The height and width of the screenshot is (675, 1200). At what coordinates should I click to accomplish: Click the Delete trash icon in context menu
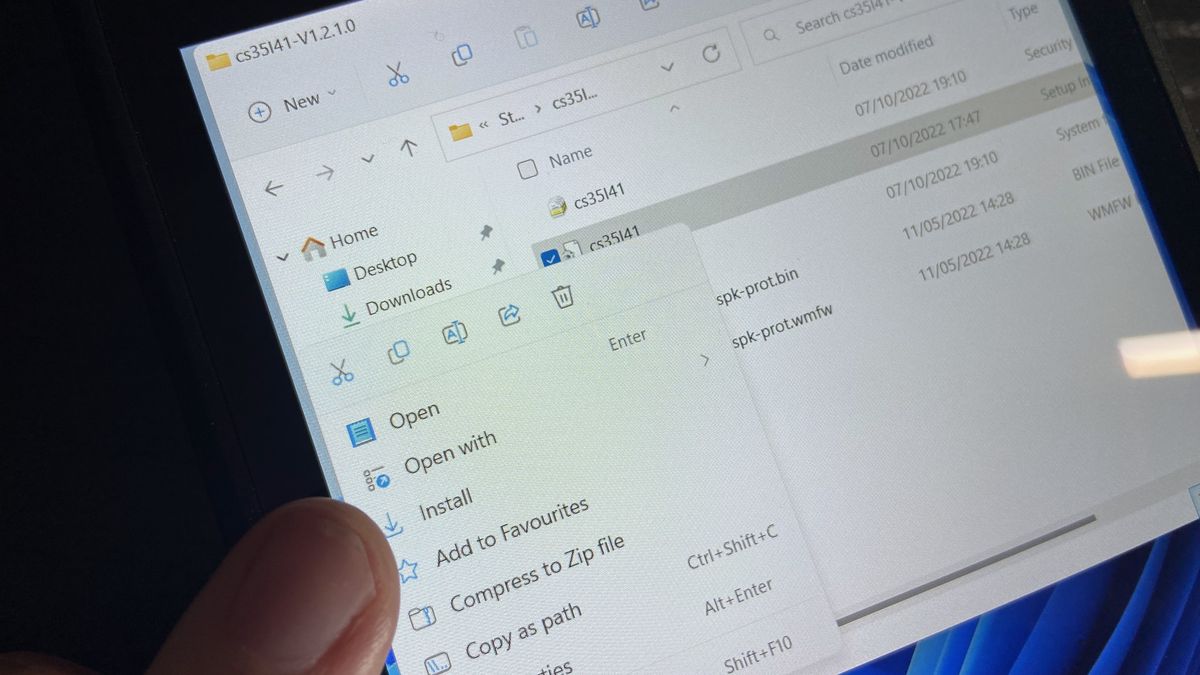point(563,296)
